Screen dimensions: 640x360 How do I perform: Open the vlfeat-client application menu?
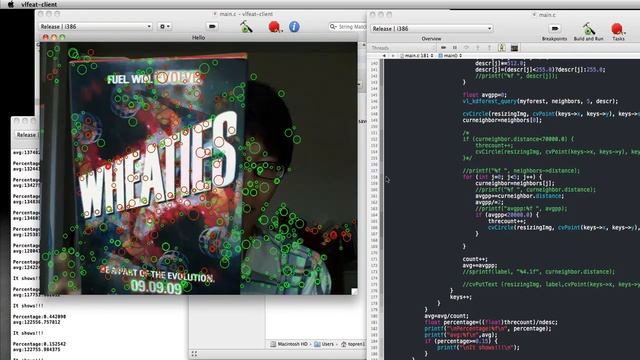tap(39, 4)
